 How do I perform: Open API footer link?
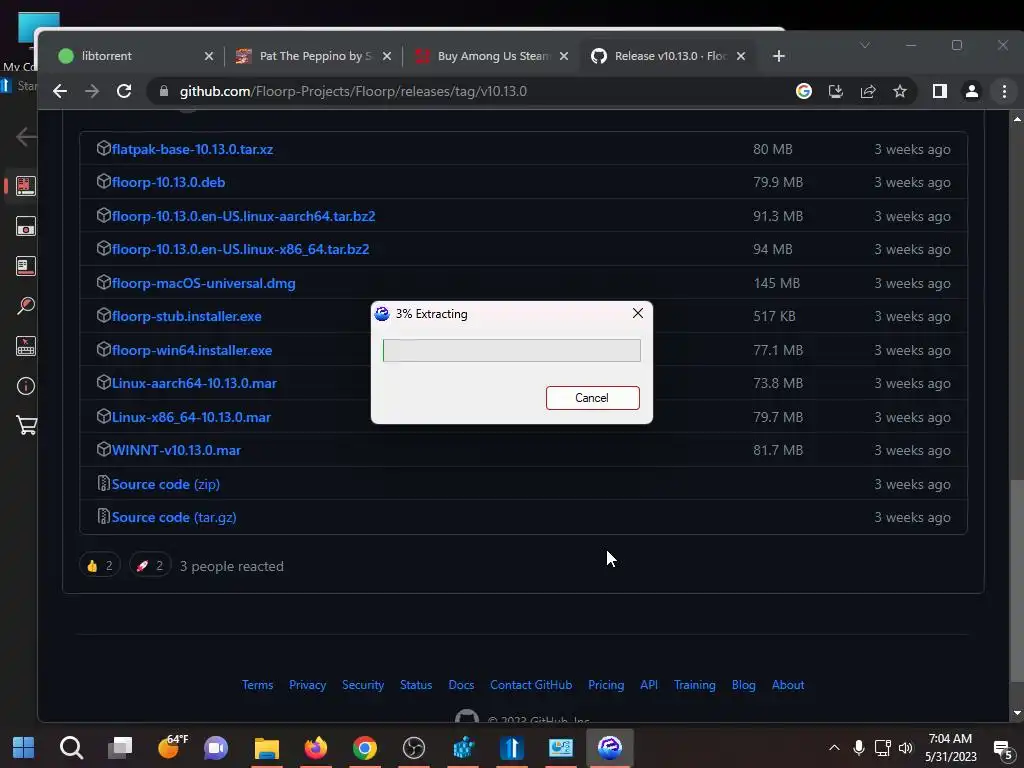(x=649, y=685)
